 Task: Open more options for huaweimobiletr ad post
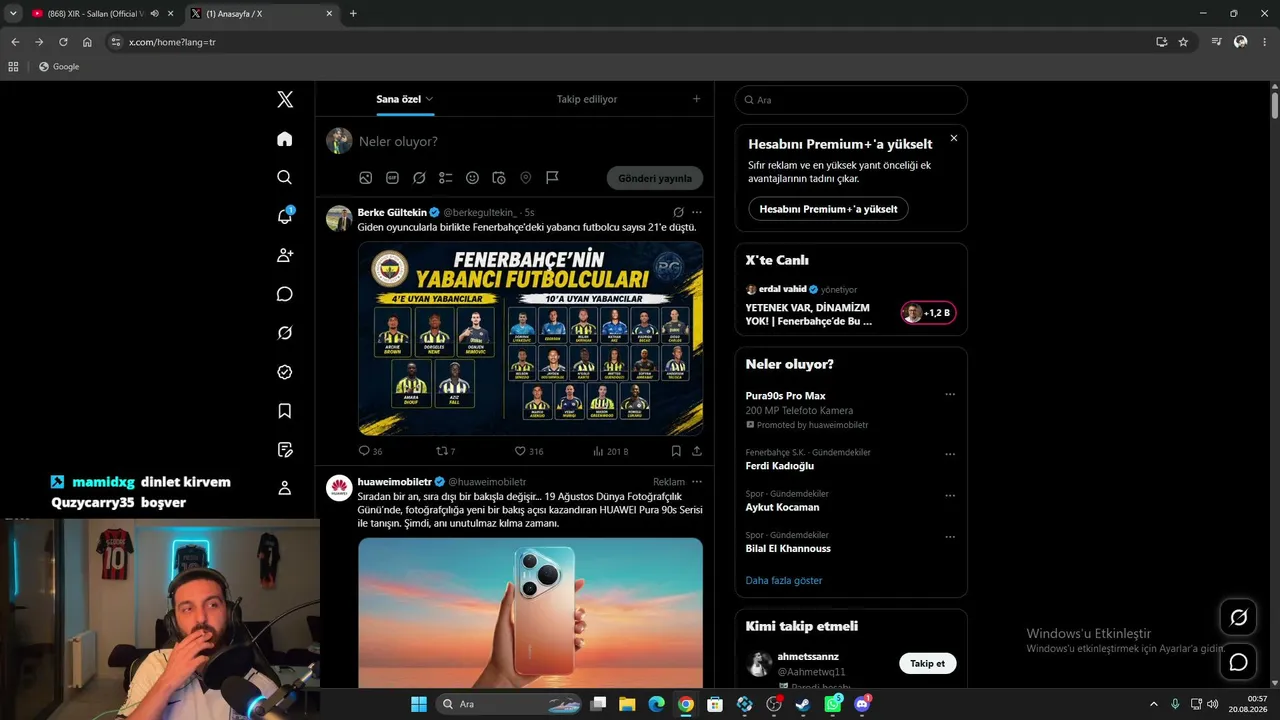tap(697, 482)
